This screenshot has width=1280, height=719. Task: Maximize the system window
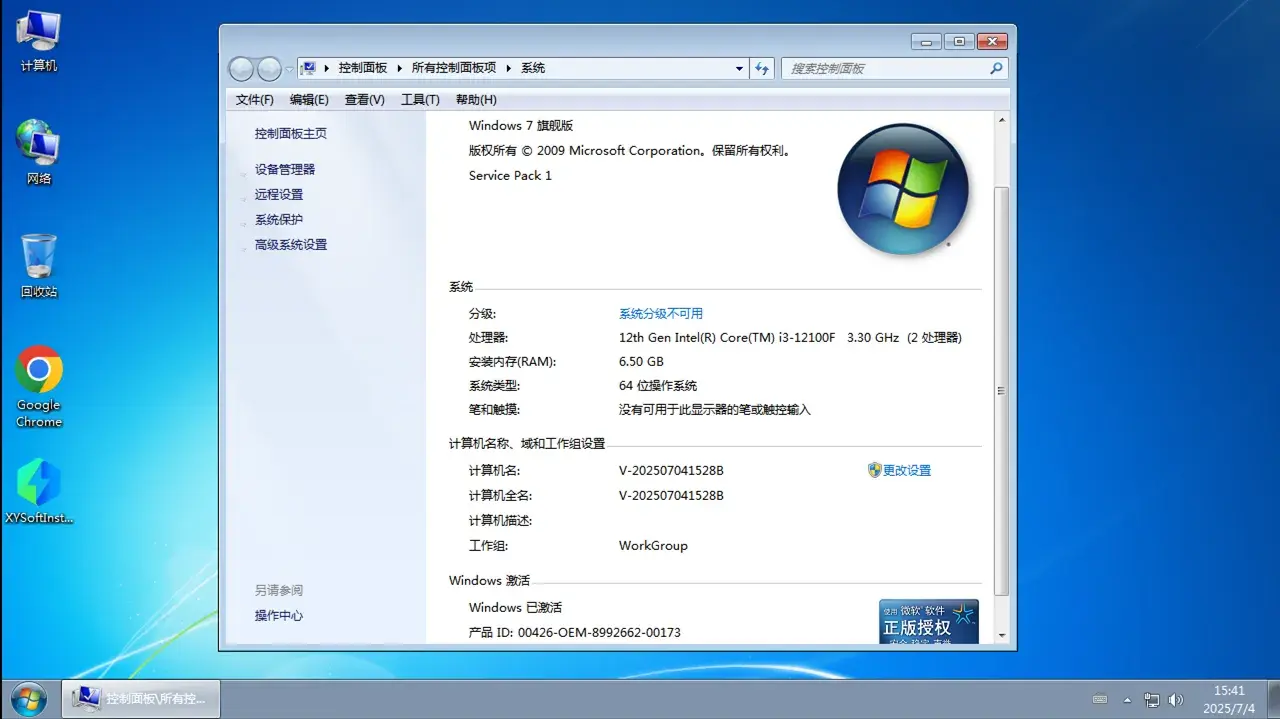[959, 41]
